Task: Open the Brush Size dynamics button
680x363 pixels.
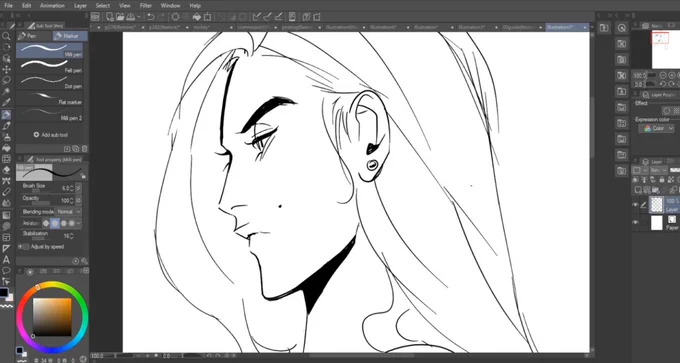Action: pyautogui.click(x=78, y=188)
